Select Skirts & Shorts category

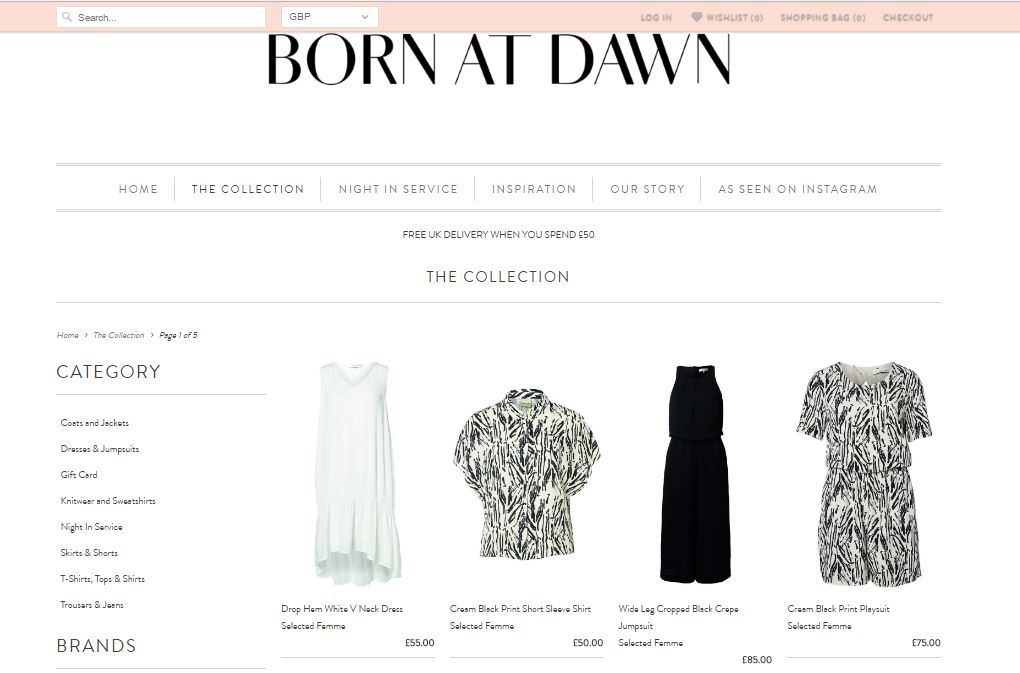89,553
